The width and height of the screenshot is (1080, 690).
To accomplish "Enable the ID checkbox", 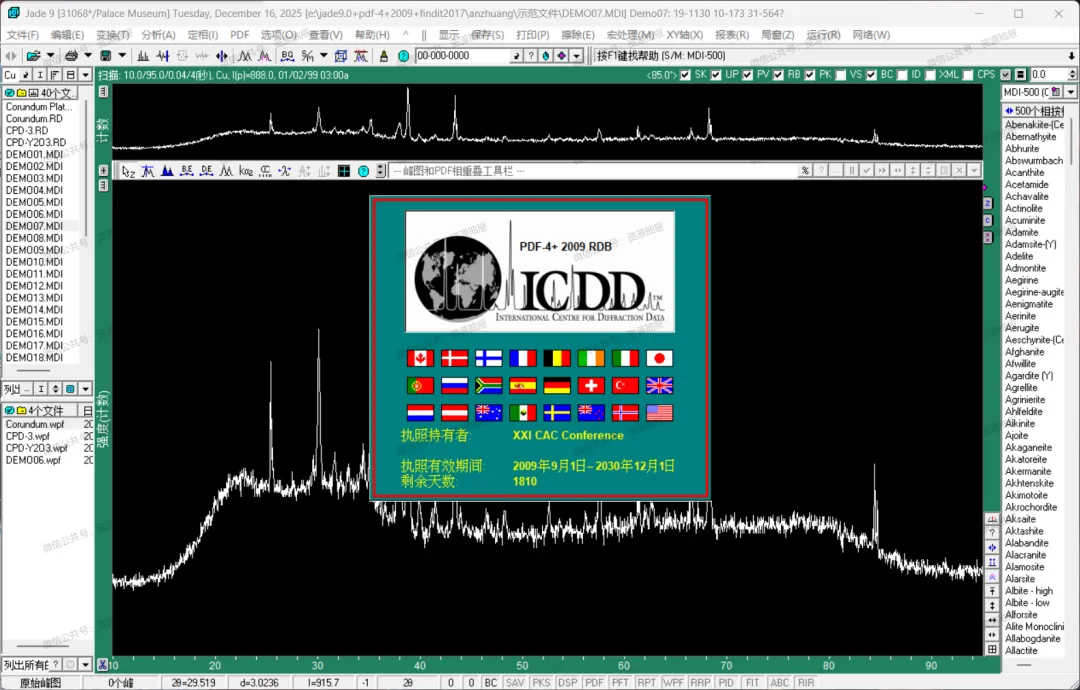I will tap(903, 74).
